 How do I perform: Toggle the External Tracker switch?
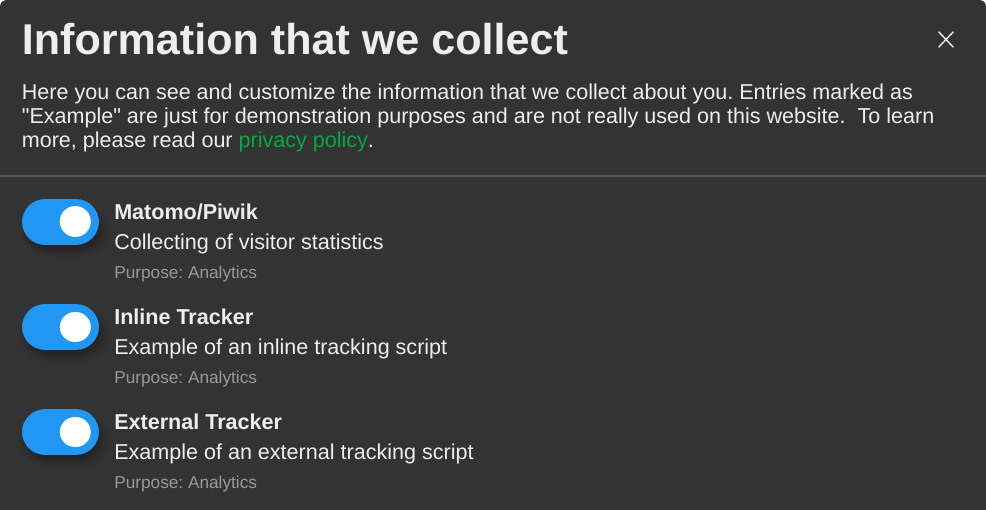(x=61, y=432)
